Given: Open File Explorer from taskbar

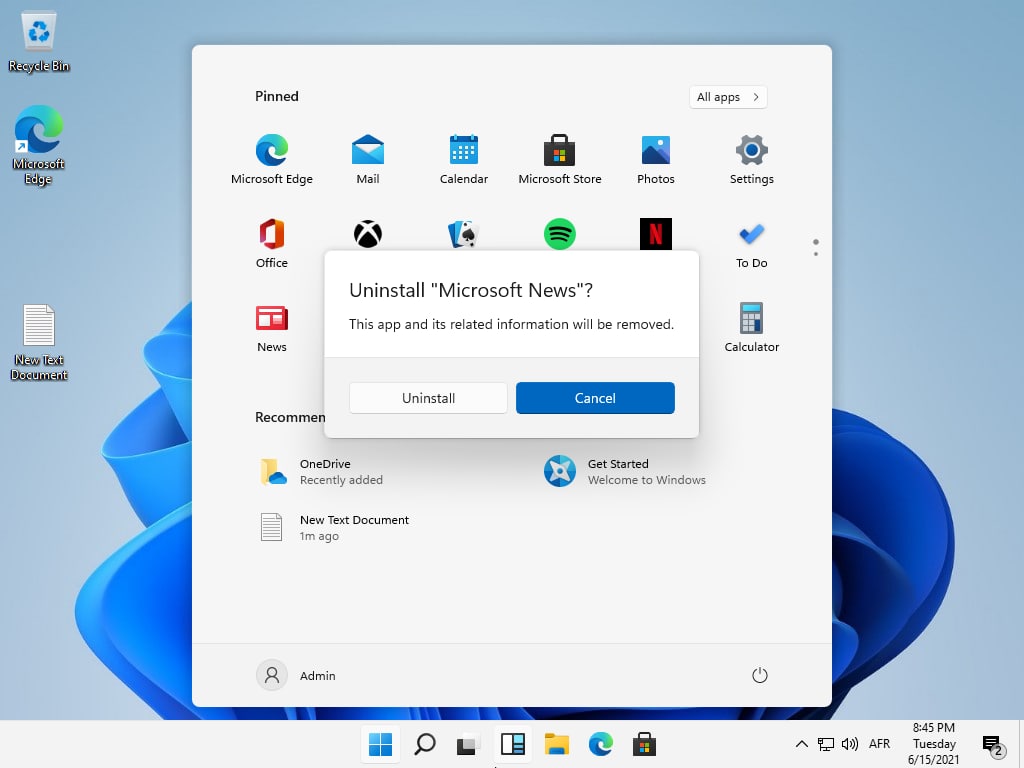Looking at the screenshot, I should 556,744.
